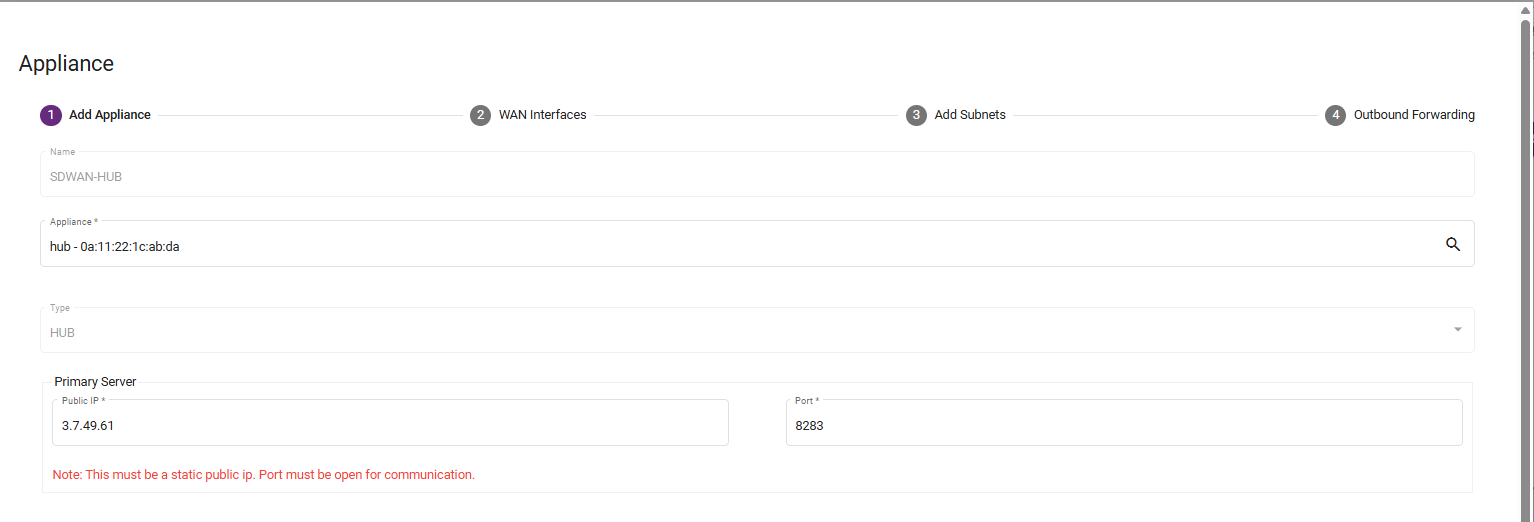
Task: Click the step 2 number circle
Action: click(x=481, y=115)
